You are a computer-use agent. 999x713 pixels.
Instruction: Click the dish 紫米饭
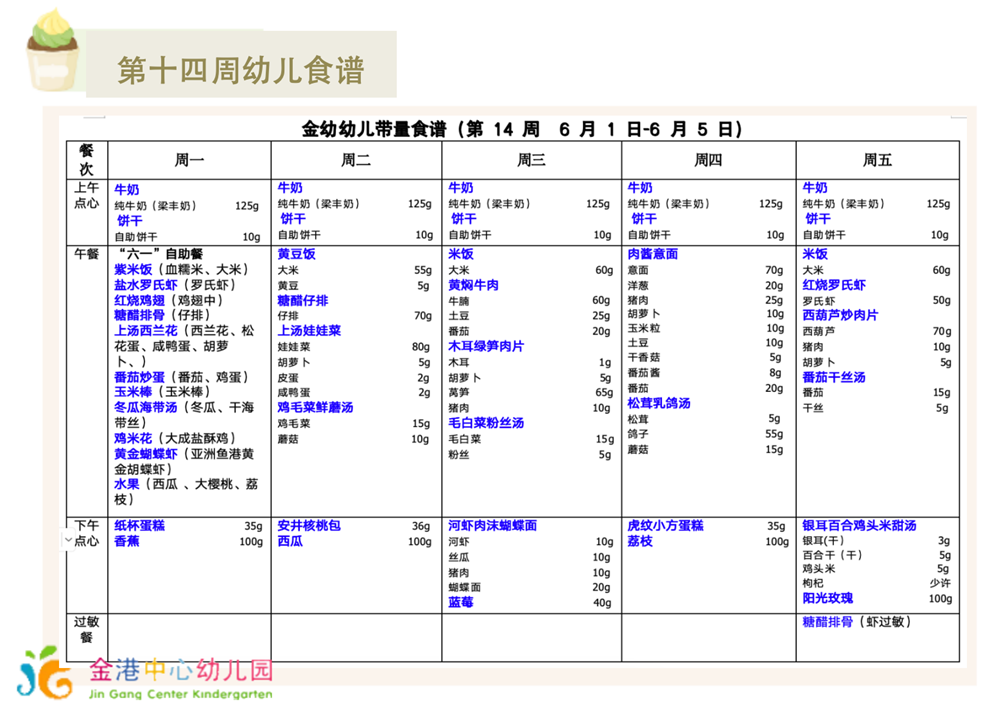click(x=133, y=270)
